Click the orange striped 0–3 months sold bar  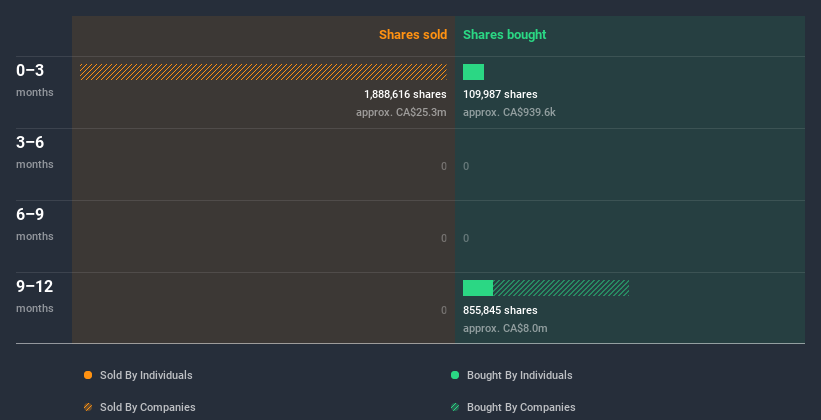point(263,72)
